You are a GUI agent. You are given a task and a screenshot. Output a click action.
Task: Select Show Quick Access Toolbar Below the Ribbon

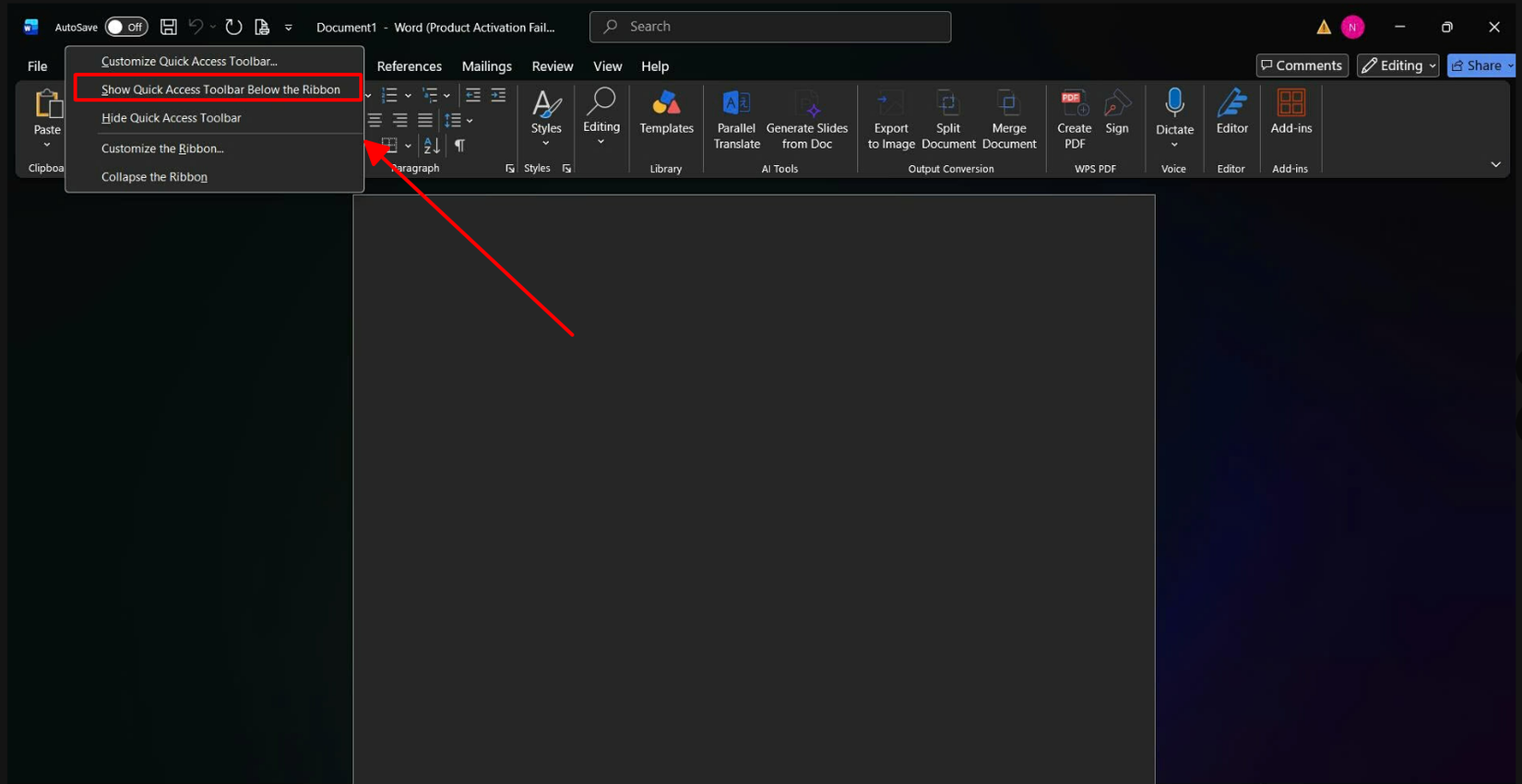219,89
